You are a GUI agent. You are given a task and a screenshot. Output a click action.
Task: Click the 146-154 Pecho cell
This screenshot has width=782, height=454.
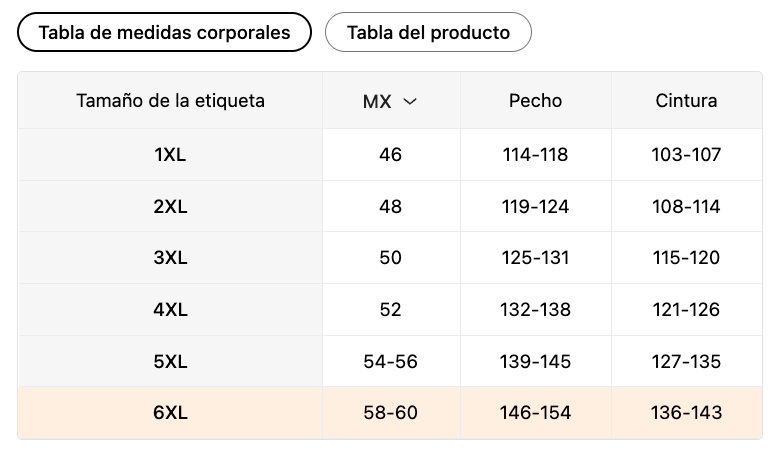(x=535, y=413)
